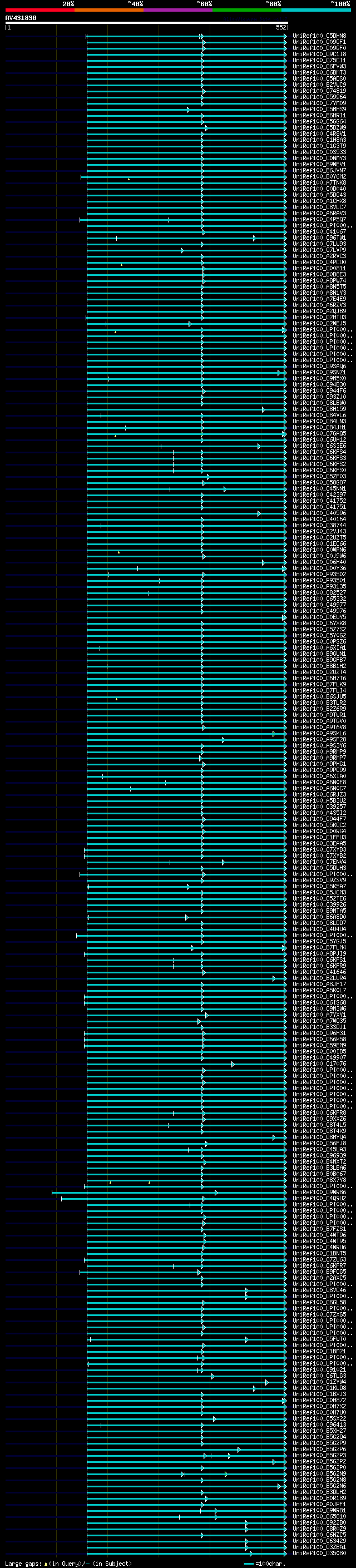Image resolution: width=356 pixels, height=1568 pixels.
Task: Select the UniRef100_C5YGJ5 label
Action: click(319, 941)
